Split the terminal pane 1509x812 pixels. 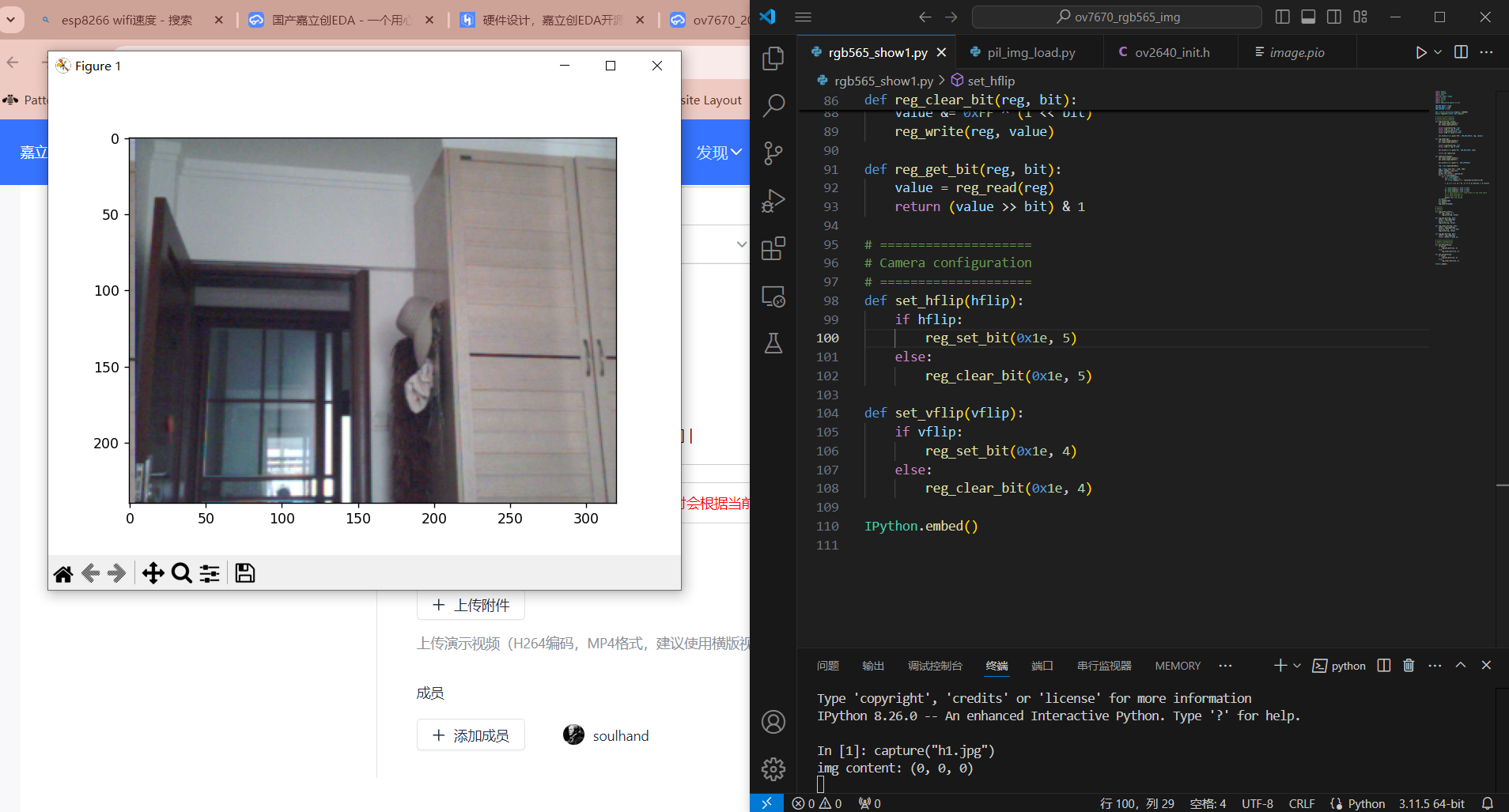(1384, 666)
